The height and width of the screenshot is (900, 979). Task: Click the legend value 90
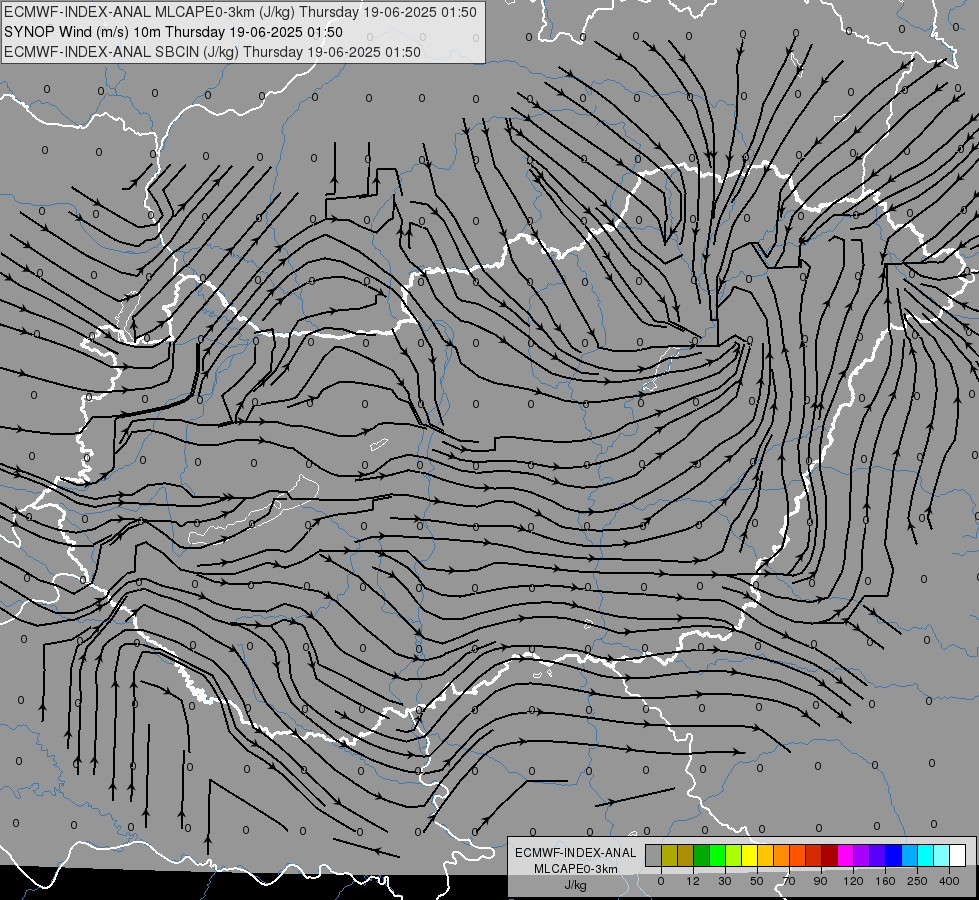click(x=820, y=881)
